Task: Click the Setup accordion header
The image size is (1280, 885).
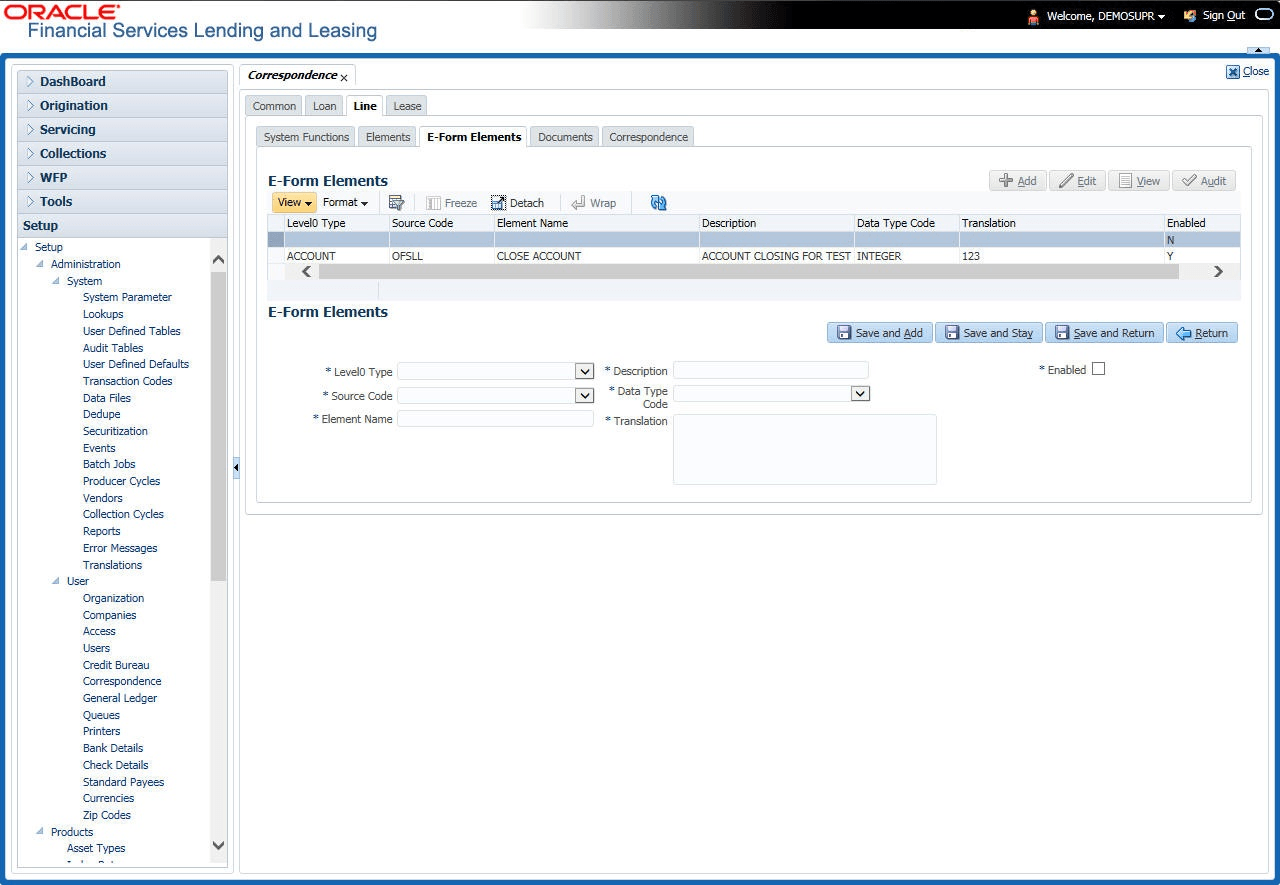Action: pos(123,226)
